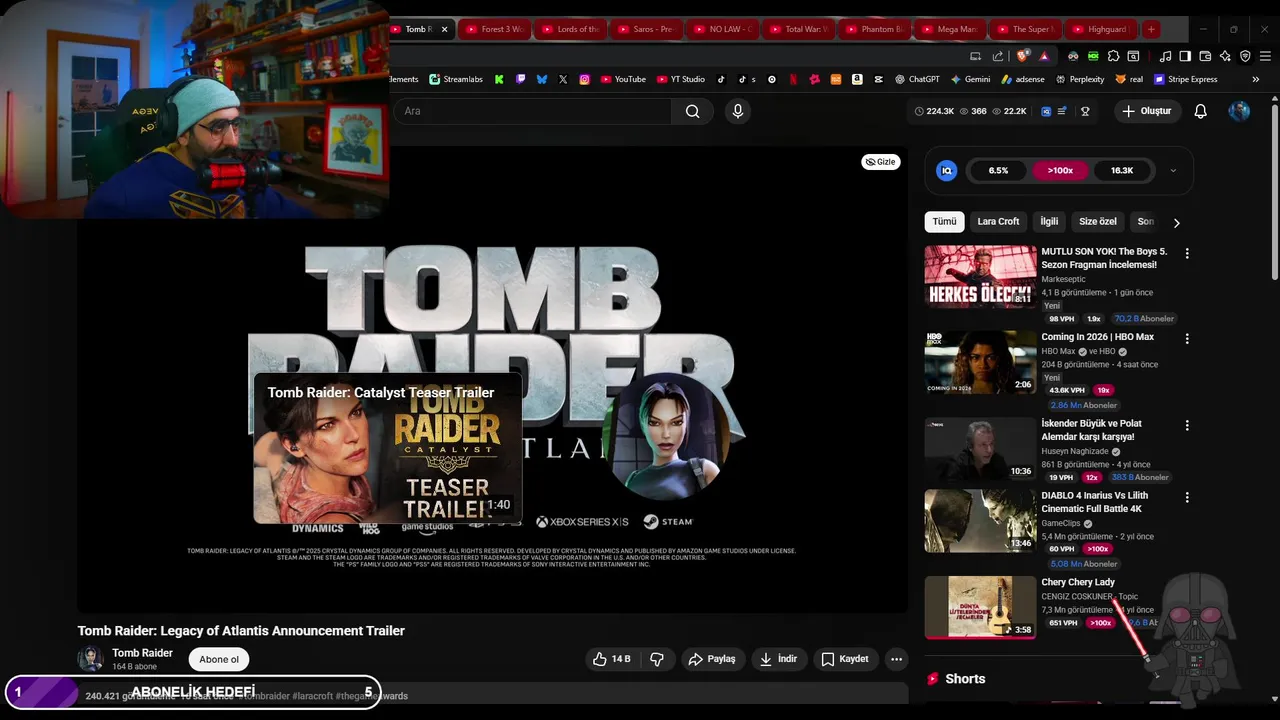The height and width of the screenshot is (720, 1280).
Task: Select the Tümü filter chip
Action: 944,221
